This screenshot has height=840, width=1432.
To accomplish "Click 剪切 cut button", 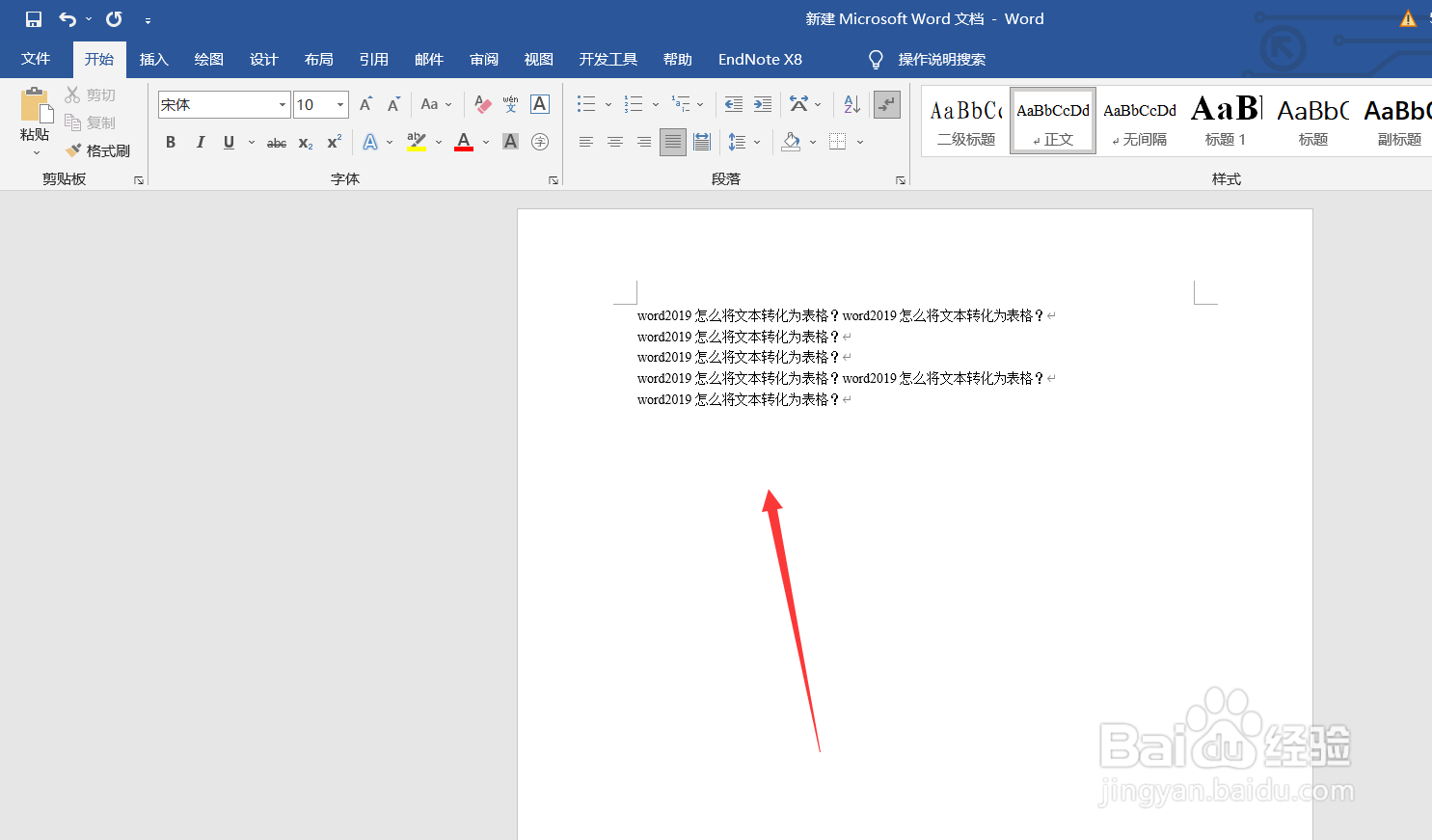I will pyautogui.click(x=91, y=95).
